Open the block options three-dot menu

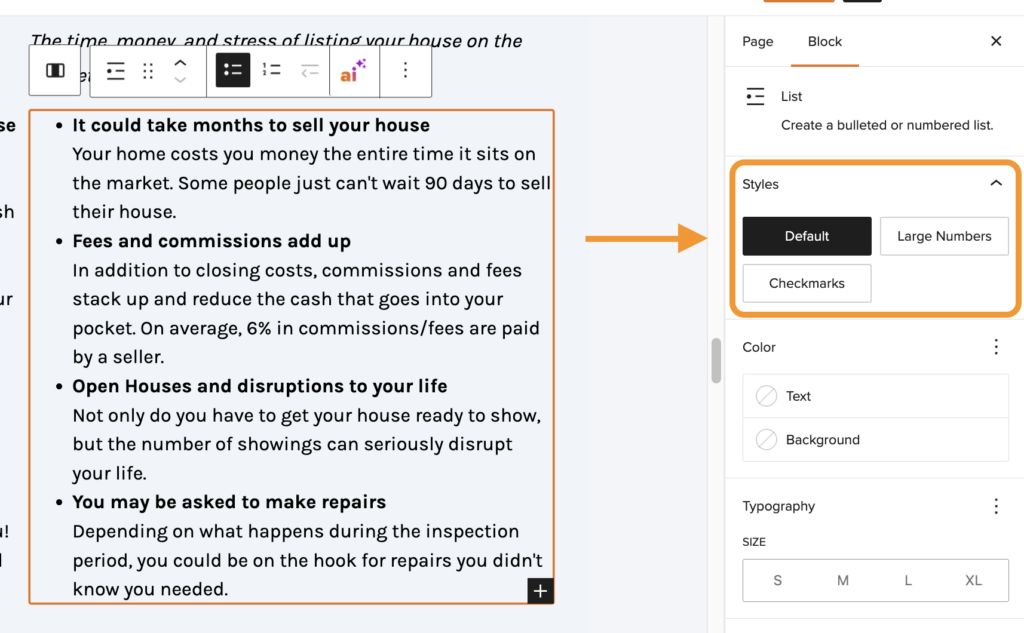405,70
